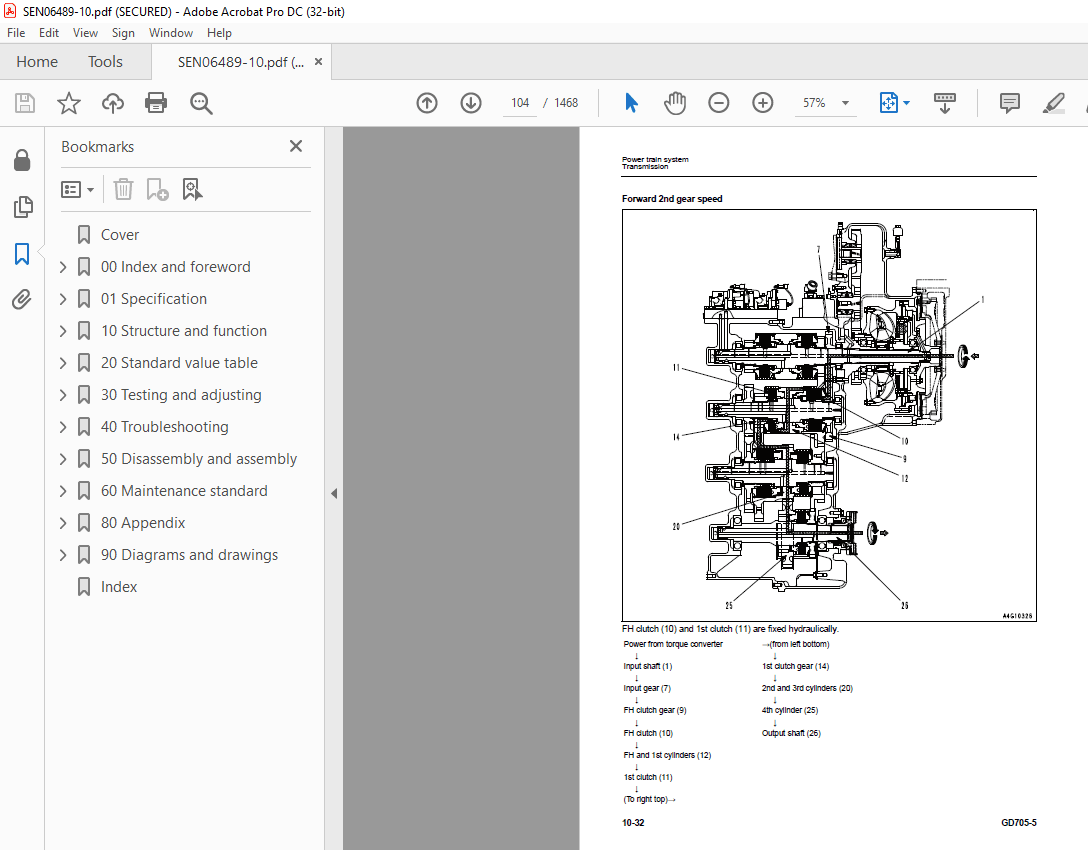Screen dimensions: 1088x850
Task: Click the page number input field
Action: [x=519, y=102]
